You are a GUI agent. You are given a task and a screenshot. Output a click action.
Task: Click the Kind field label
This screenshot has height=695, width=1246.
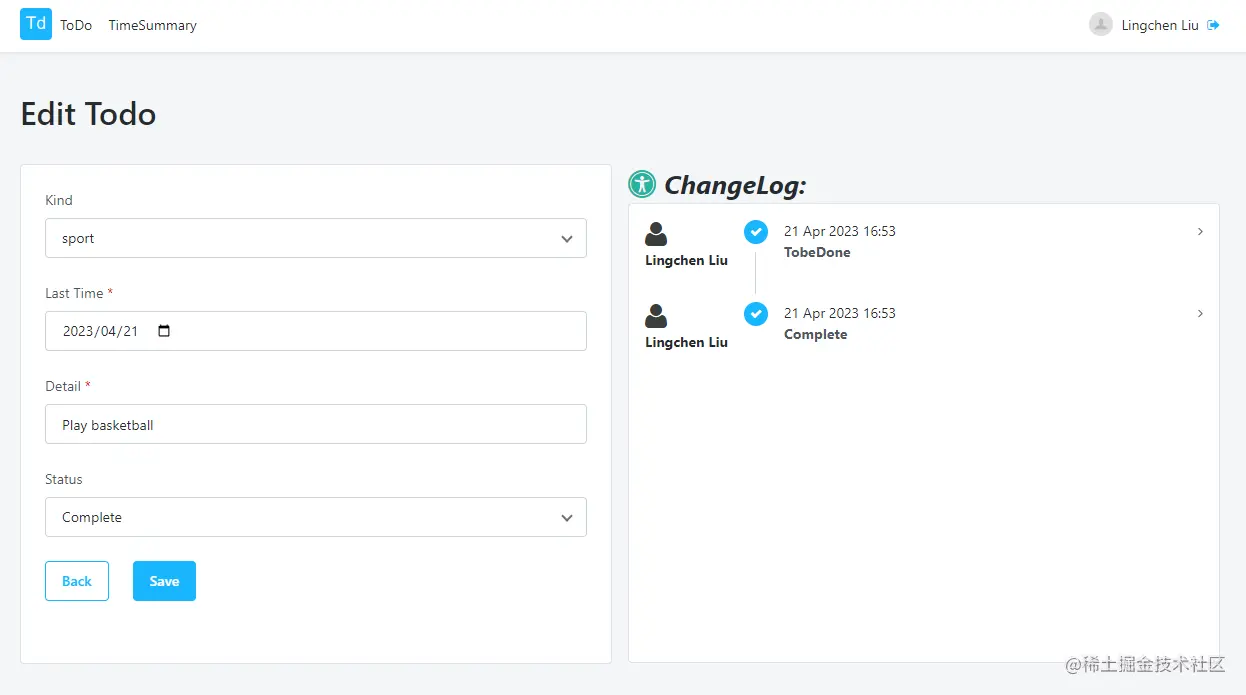click(x=59, y=200)
